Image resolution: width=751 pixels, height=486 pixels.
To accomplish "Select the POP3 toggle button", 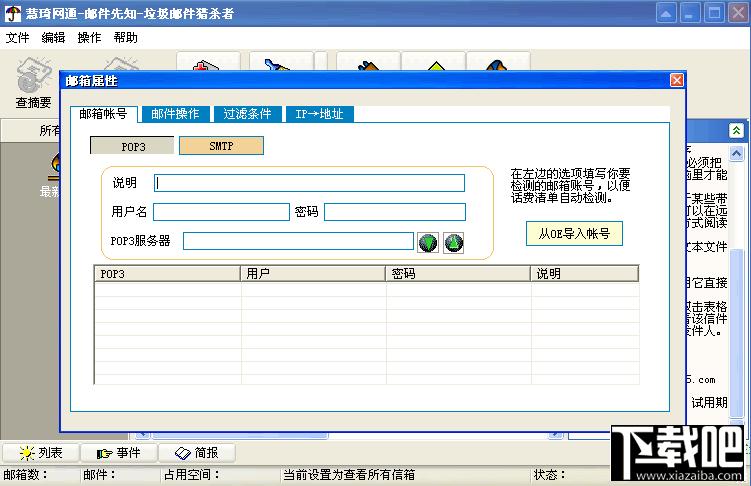I will click(x=133, y=146).
